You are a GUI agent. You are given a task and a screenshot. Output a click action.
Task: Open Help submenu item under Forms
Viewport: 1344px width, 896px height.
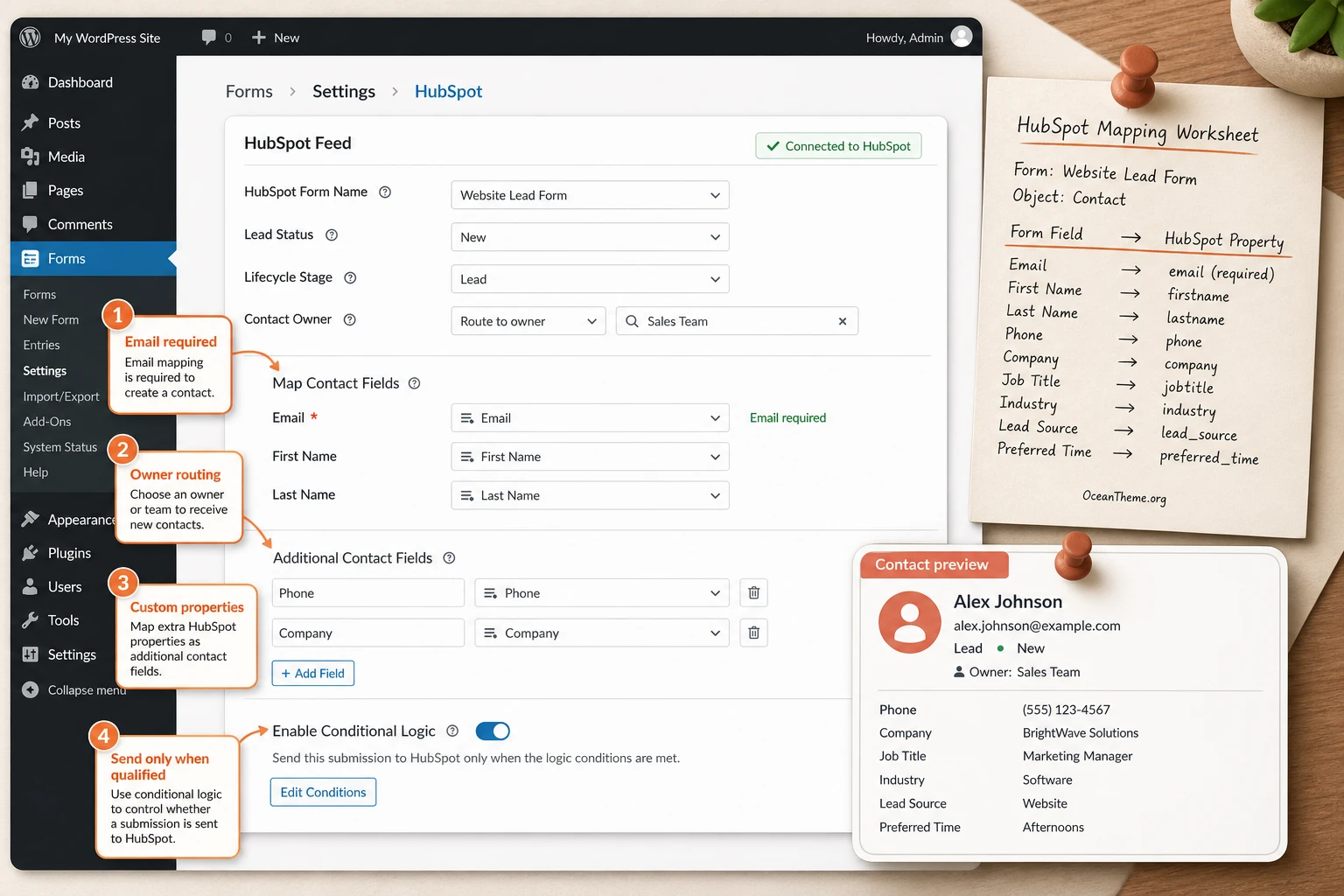coord(36,472)
